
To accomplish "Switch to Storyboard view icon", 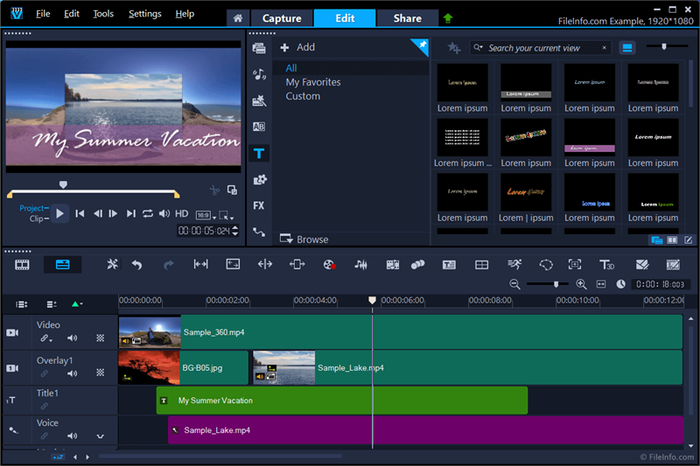I will (x=22, y=265).
